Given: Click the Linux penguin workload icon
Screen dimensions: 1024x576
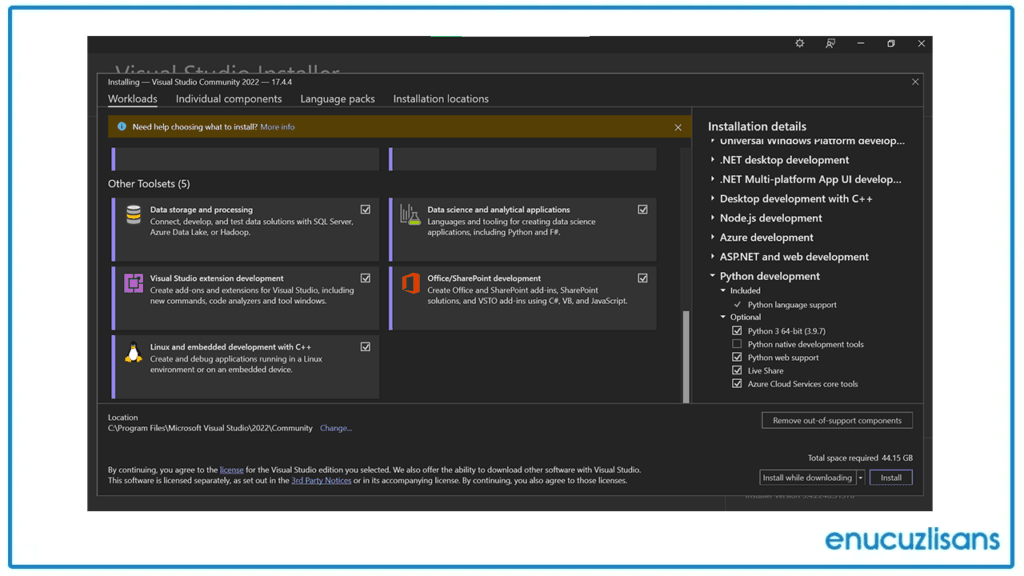Looking at the screenshot, I should [131, 352].
